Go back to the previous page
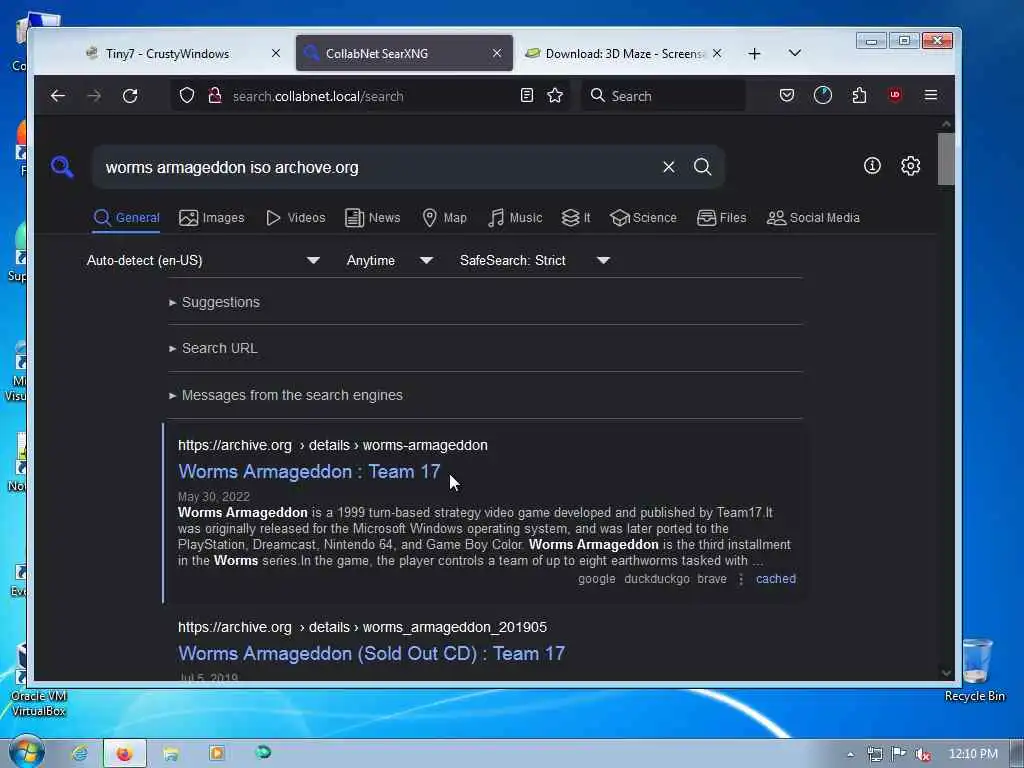 point(57,96)
